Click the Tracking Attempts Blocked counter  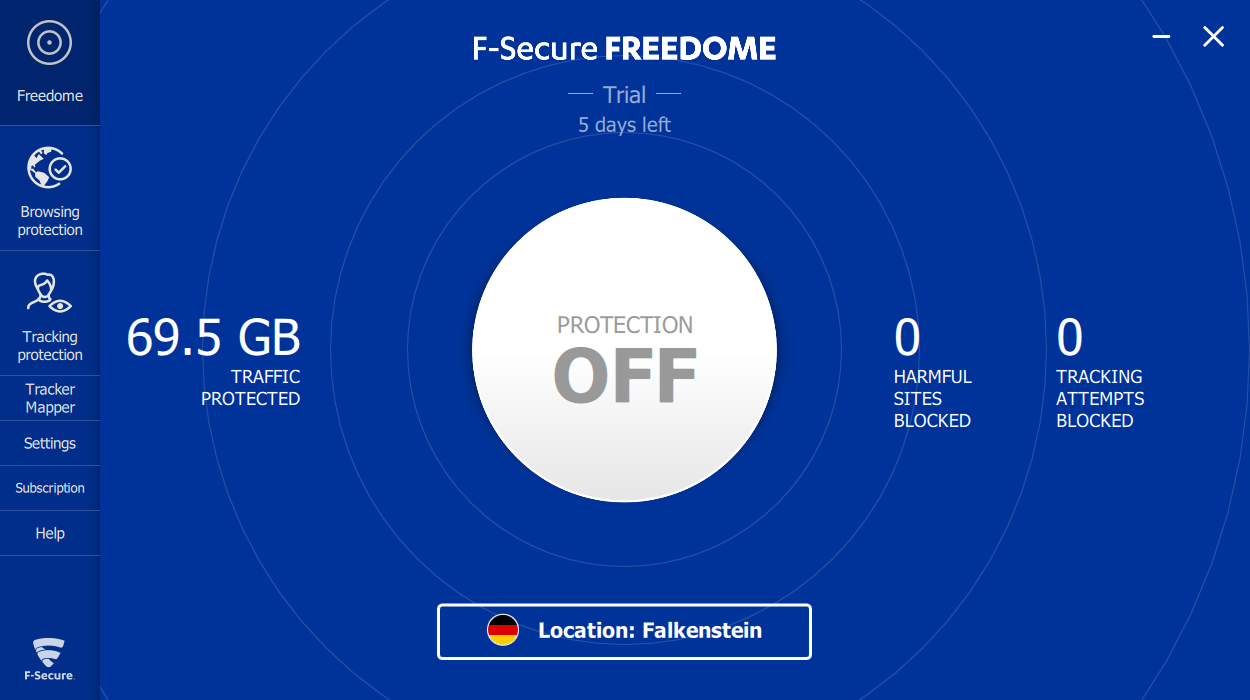coord(1099,372)
